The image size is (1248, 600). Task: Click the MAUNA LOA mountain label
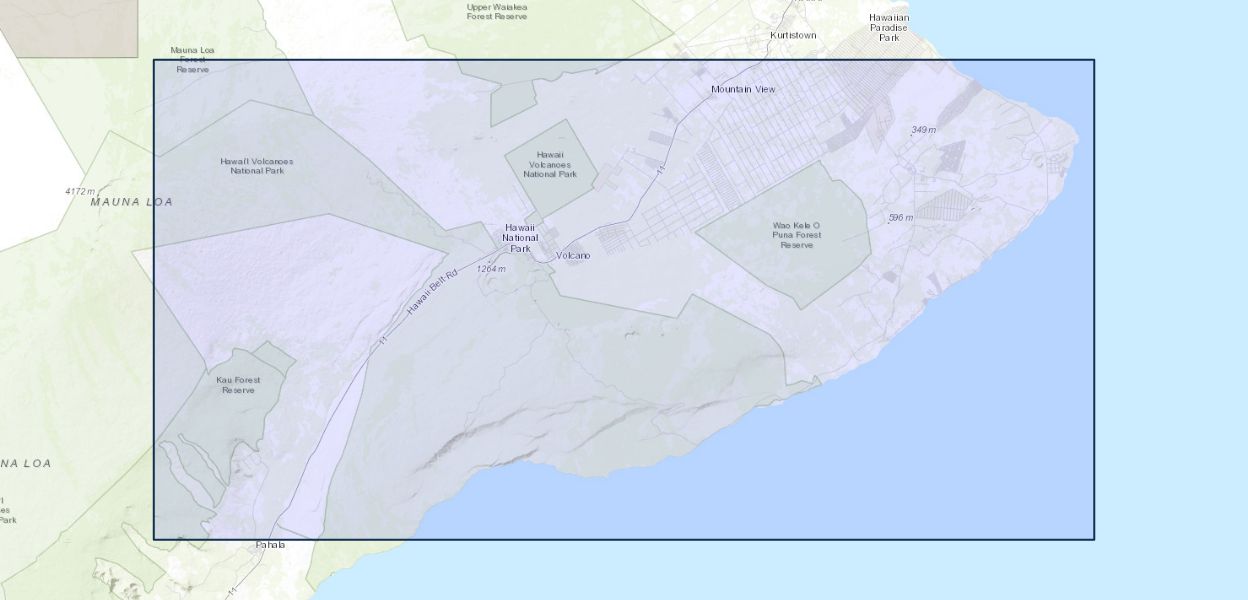[x=131, y=202]
